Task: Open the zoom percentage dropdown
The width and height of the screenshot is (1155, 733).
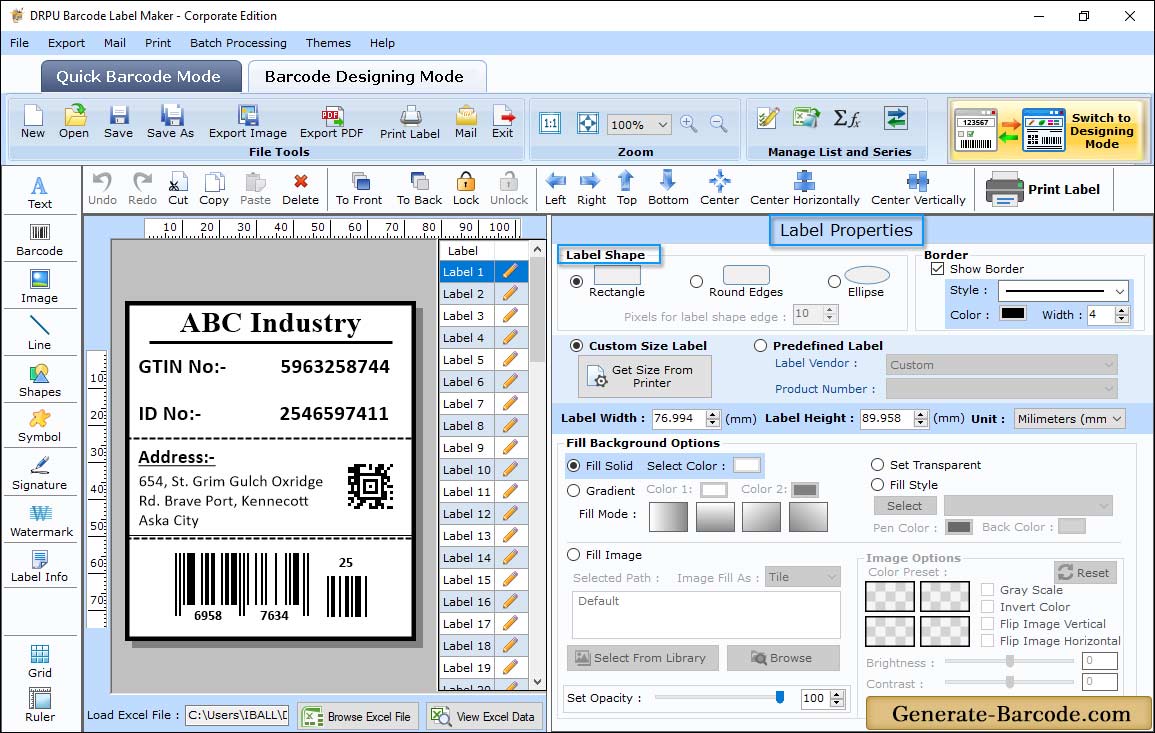Action: [x=662, y=125]
